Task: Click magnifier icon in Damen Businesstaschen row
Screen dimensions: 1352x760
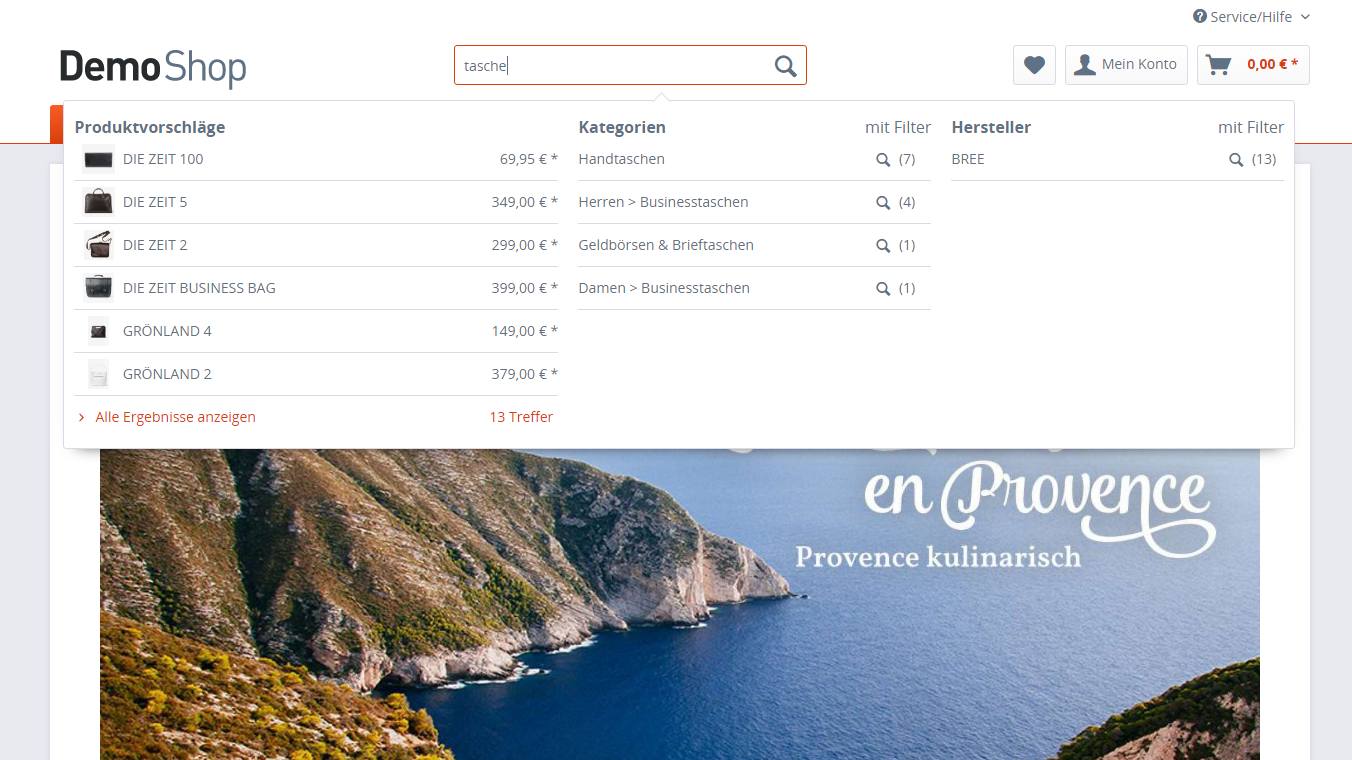Action: [x=883, y=289]
